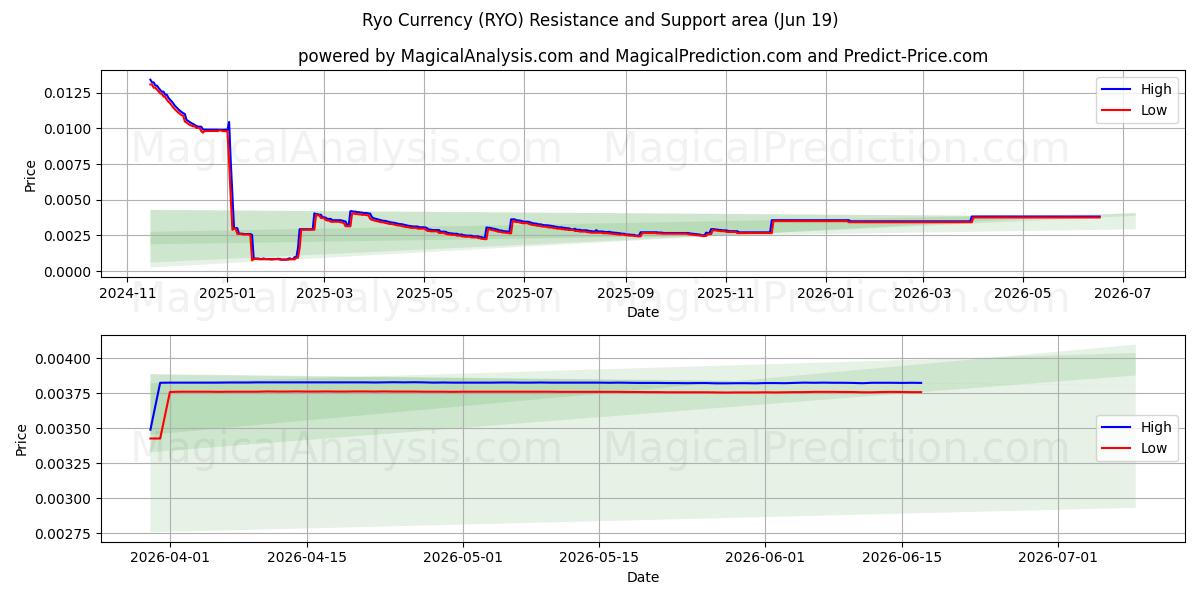The image size is (1200, 600).
Task: Click the 'Price' y-axis title of bottom chart
Action: point(22,439)
